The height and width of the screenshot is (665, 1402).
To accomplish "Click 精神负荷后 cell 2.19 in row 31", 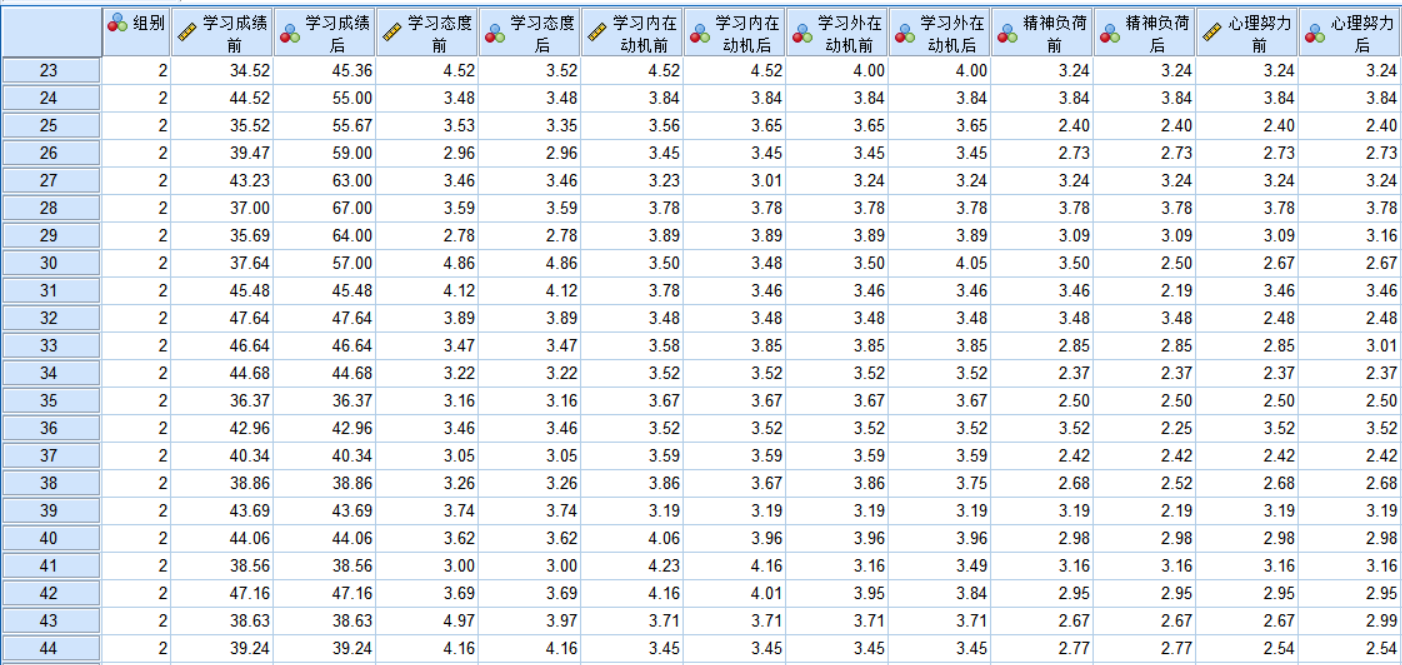I will (1145, 291).
